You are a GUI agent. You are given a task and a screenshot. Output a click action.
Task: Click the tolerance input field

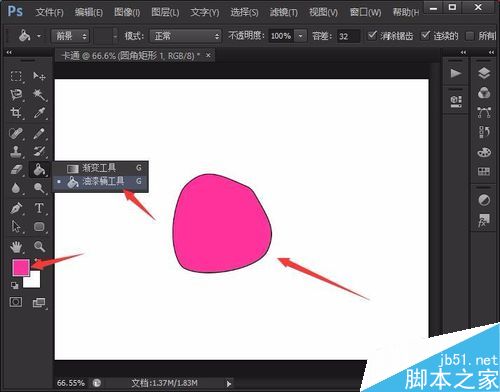[x=348, y=36]
